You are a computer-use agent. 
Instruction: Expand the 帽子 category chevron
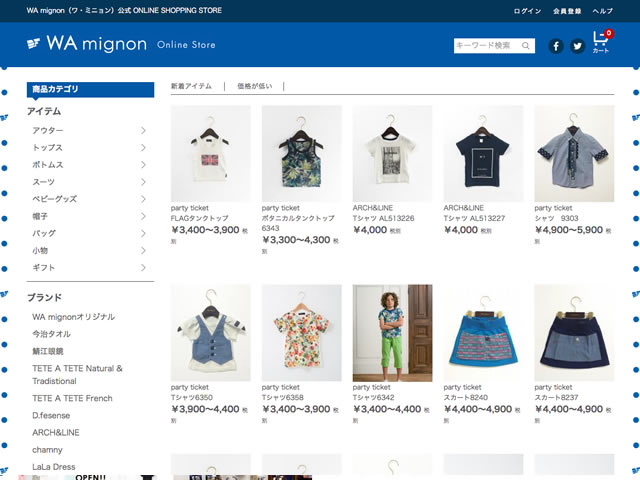(143, 216)
